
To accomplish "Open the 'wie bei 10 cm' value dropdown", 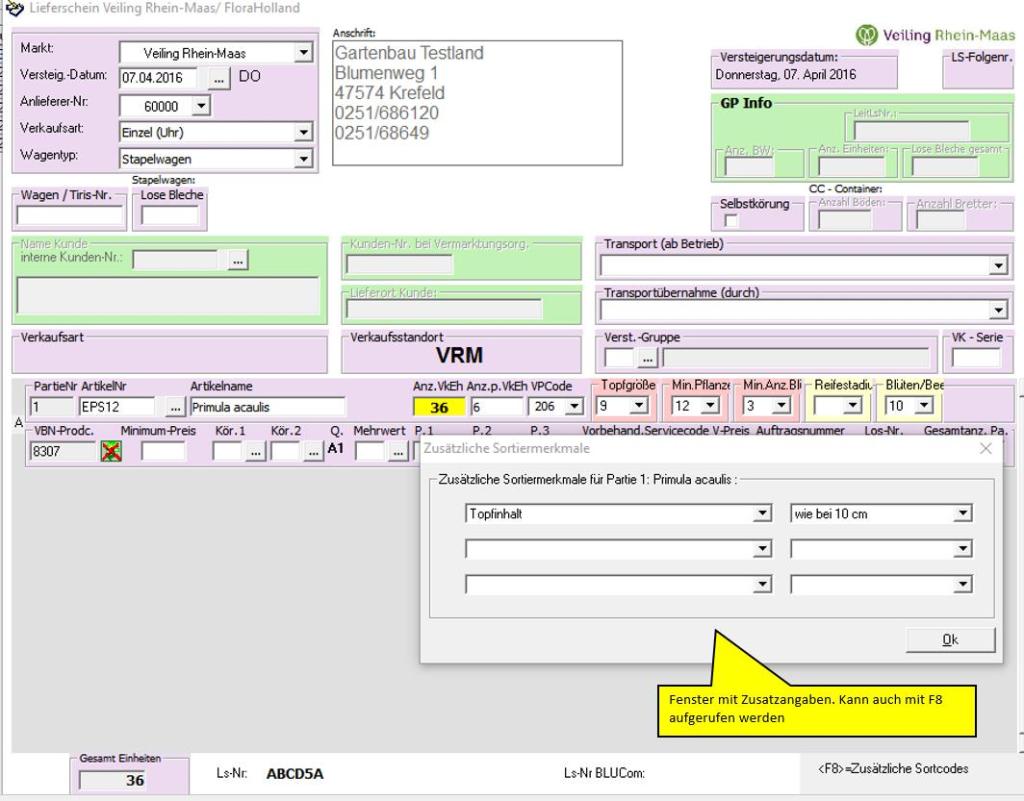I will click(963, 513).
